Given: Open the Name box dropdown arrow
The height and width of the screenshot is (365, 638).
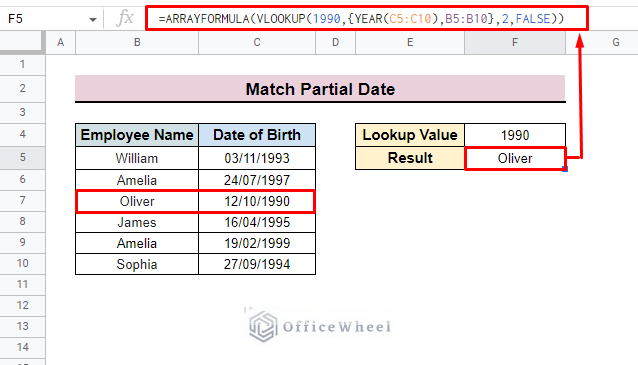Looking at the screenshot, I should click(93, 19).
